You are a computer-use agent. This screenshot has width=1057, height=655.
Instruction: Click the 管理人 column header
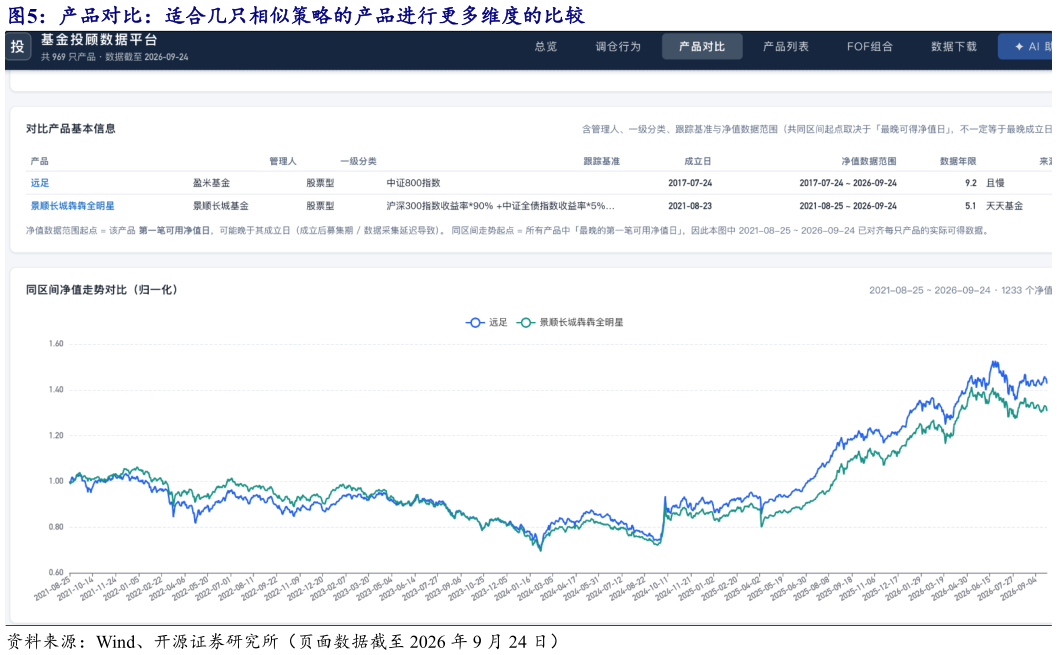click(282, 161)
